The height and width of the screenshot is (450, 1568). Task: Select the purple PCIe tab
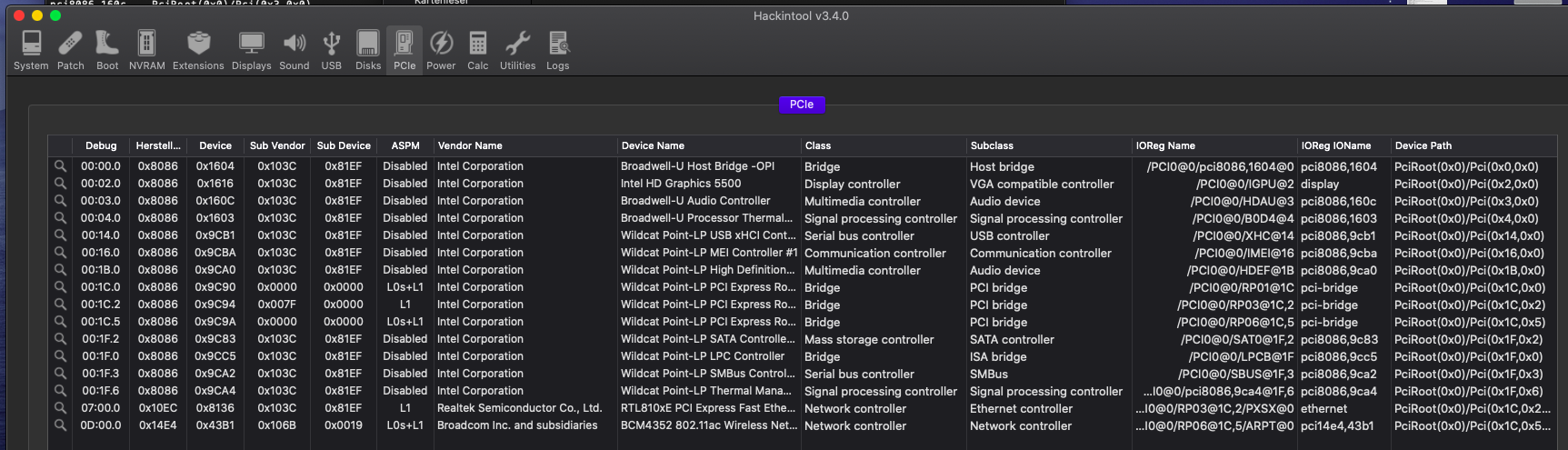click(801, 105)
